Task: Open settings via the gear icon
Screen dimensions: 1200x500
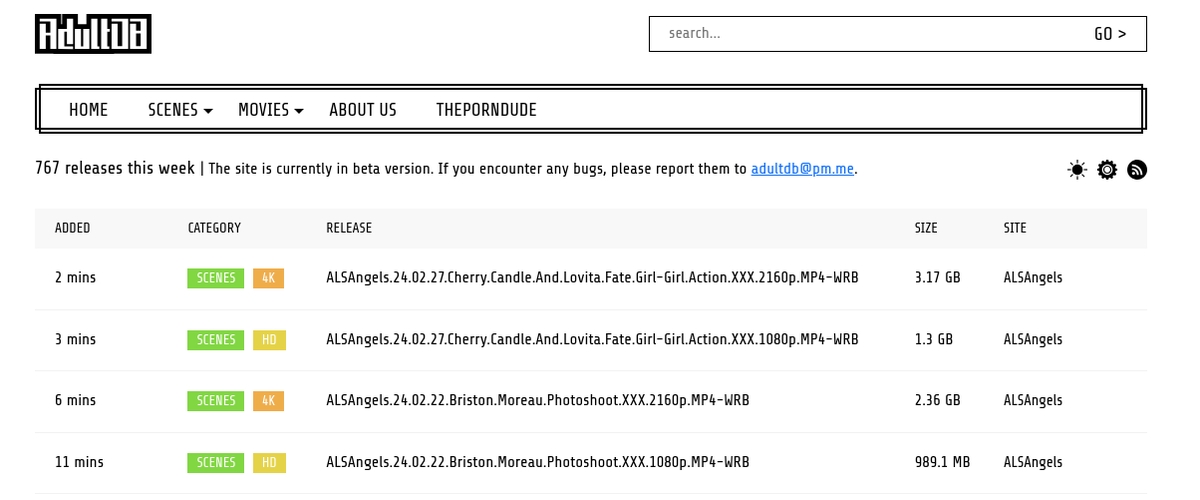Action: pos(1107,170)
